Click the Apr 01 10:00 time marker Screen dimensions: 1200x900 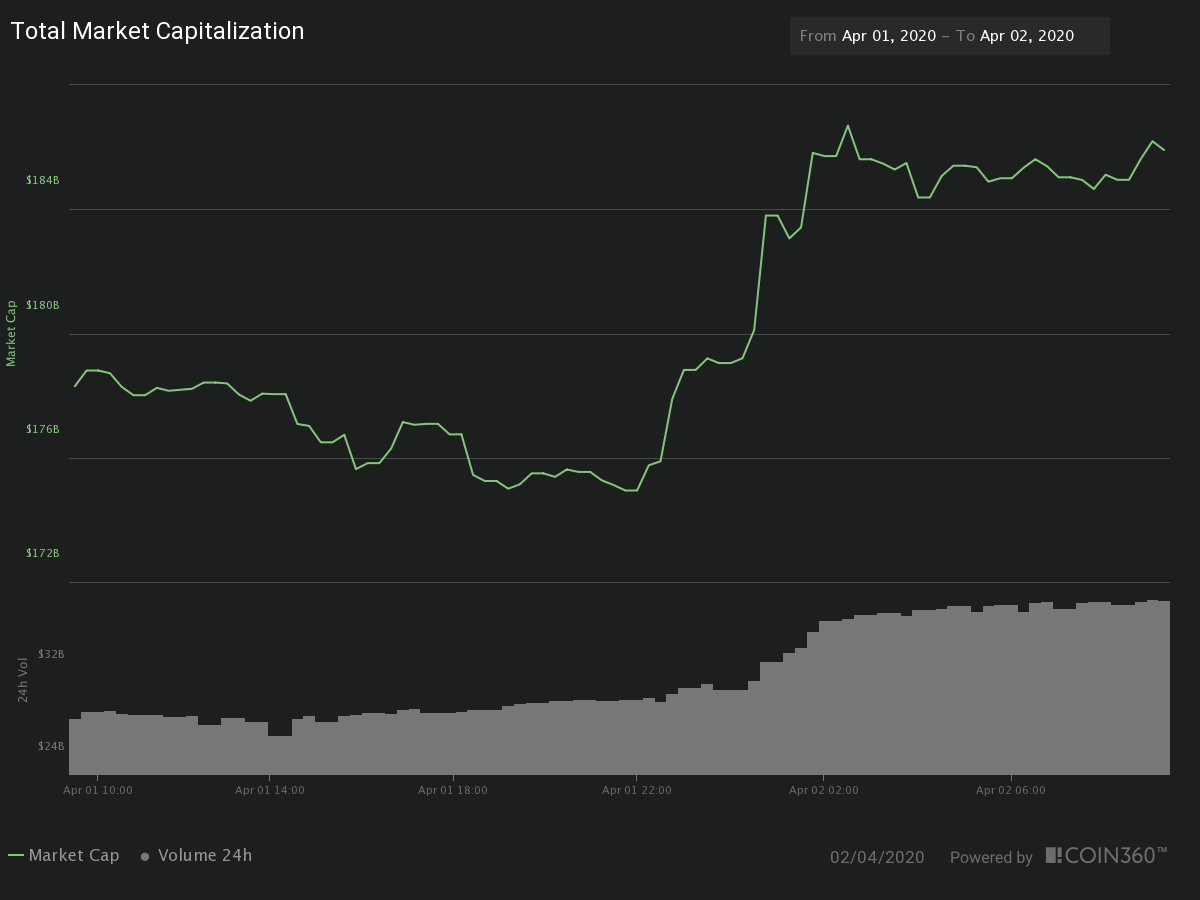click(98, 790)
